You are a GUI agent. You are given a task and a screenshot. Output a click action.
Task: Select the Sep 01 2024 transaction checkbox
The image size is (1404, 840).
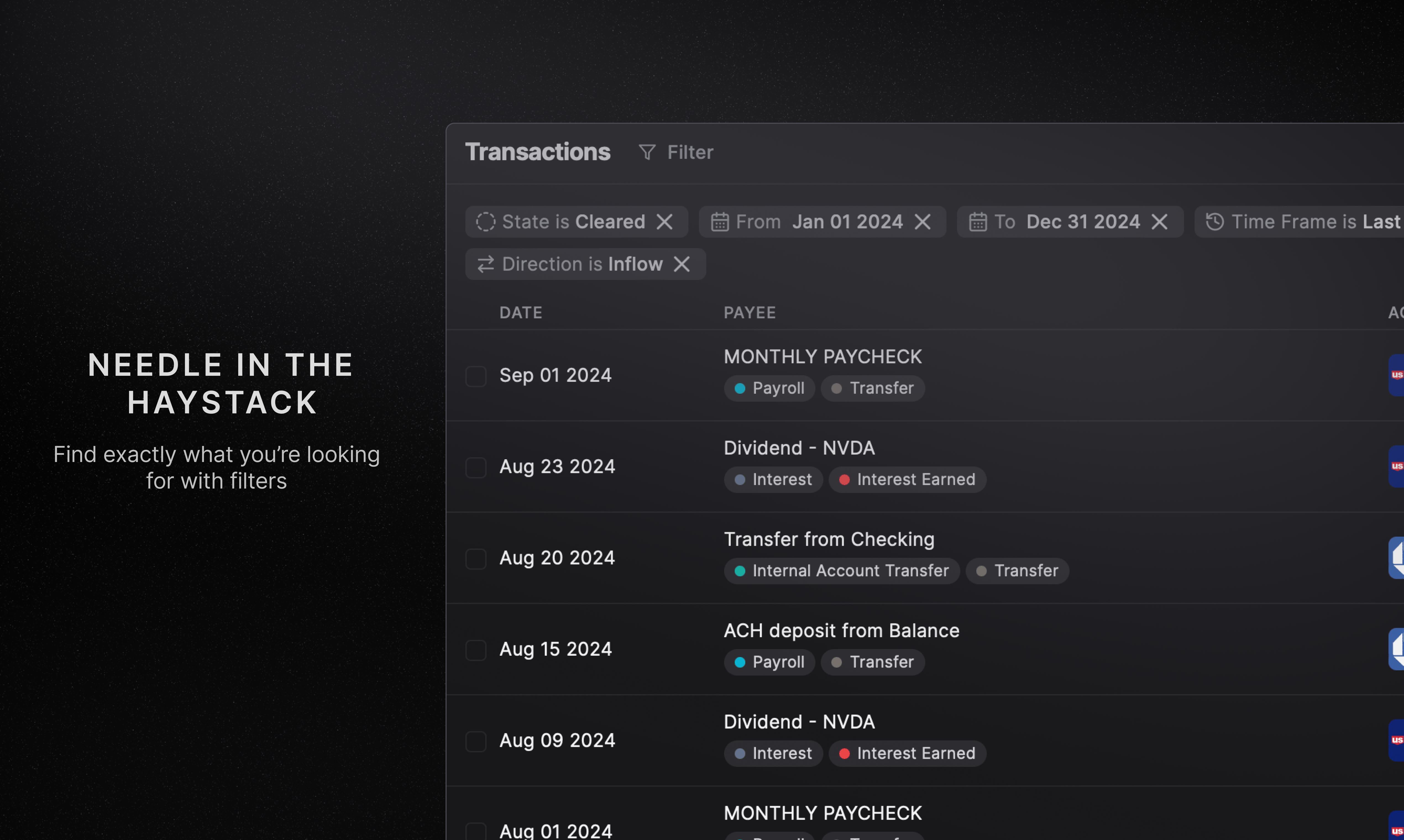476,376
